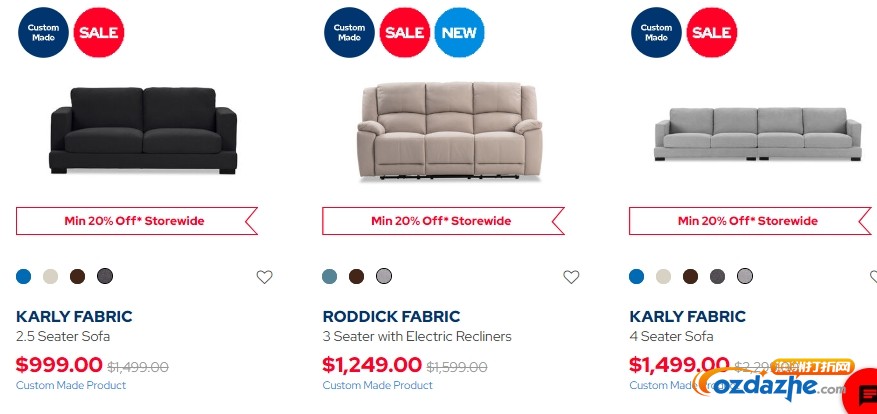Add Karly 2.5 Seater Sofa to wishlist
Viewport: 877px width, 414px height.
[x=265, y=276]
